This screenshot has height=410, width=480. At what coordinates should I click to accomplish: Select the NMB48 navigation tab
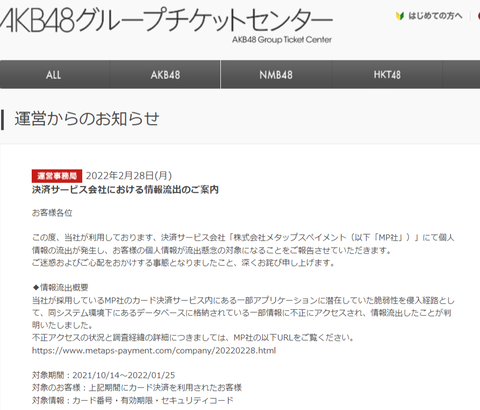pos(276,75)
